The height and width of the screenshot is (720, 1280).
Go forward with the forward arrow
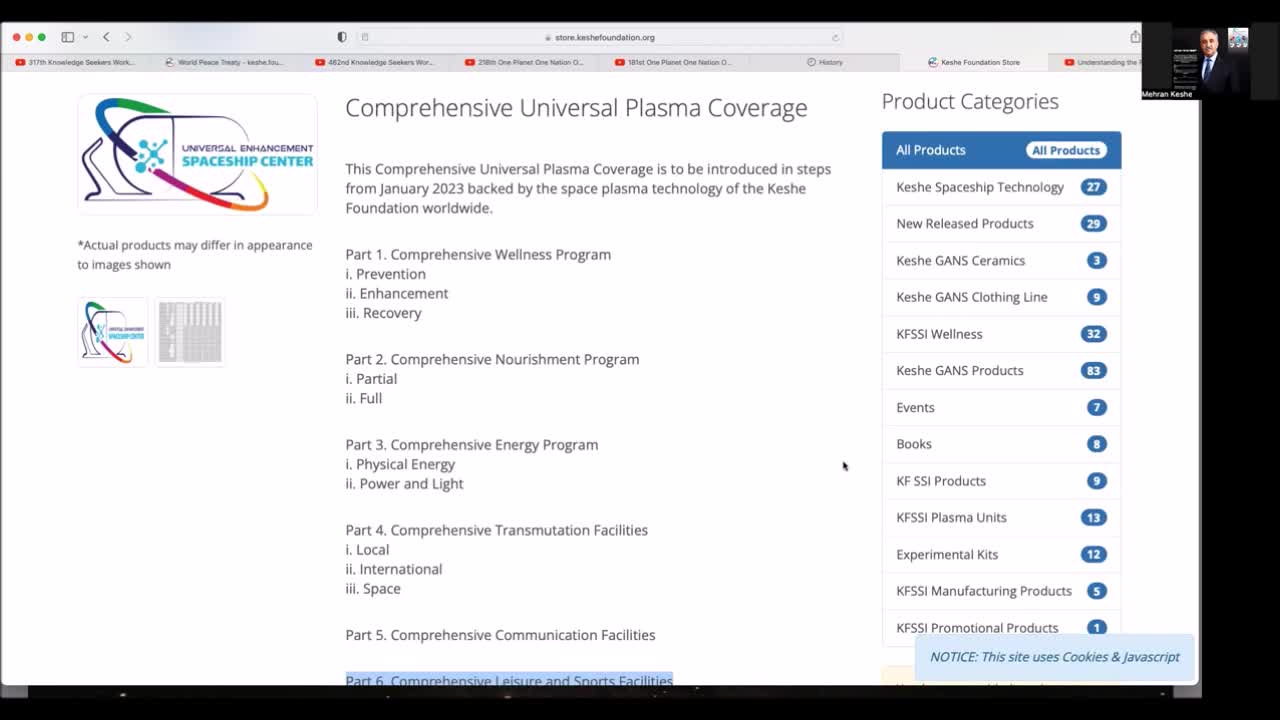click(128, 37)
